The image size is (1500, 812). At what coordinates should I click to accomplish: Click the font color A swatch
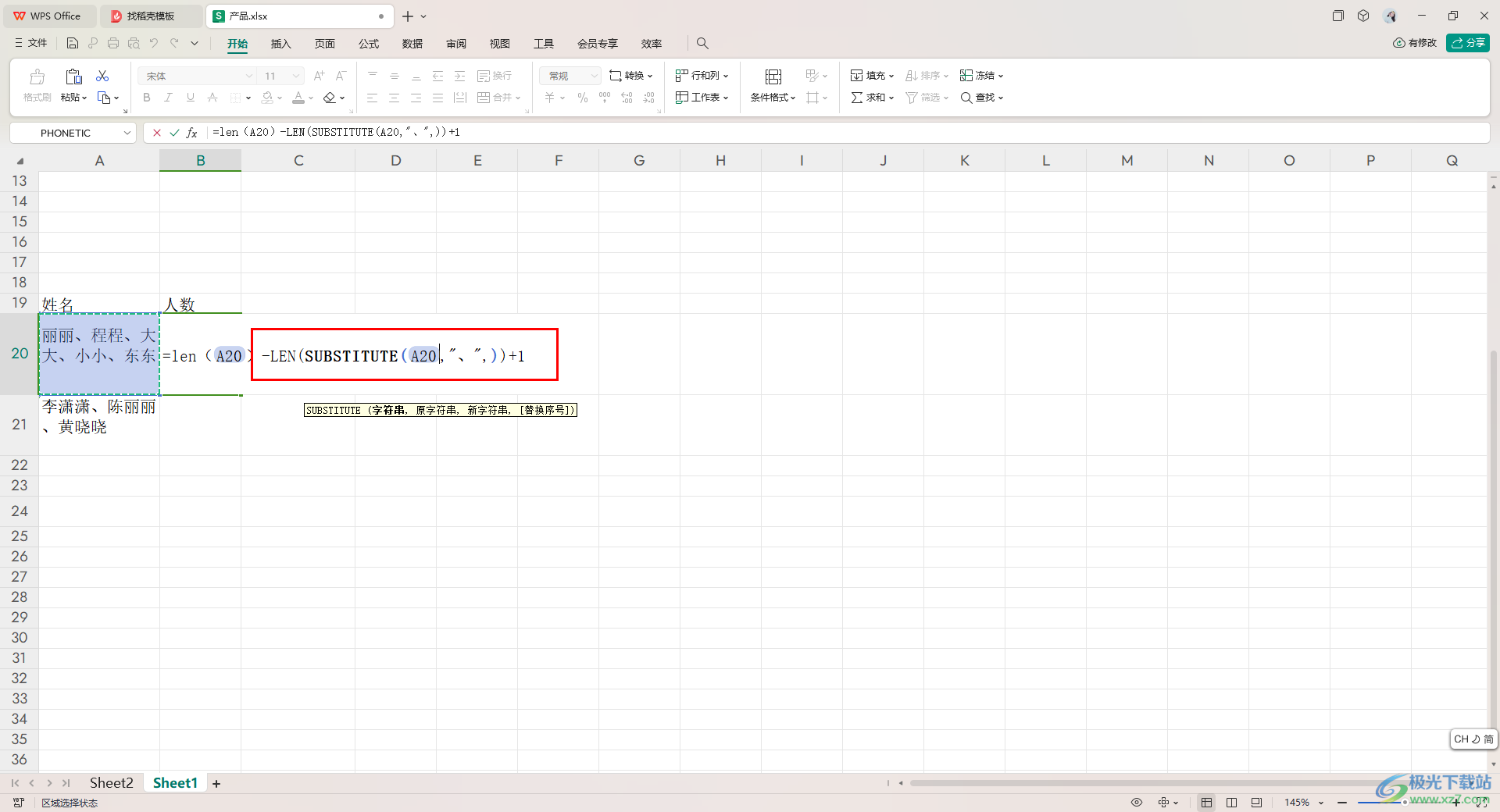298,98
